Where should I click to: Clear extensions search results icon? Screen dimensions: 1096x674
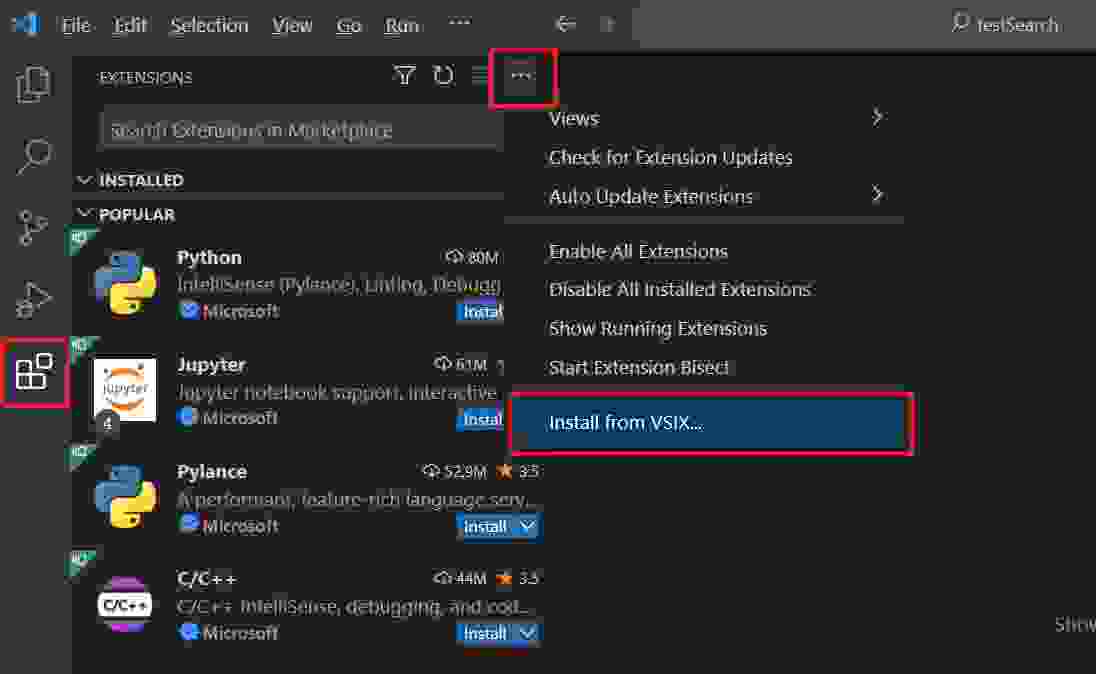(x=480, y=75)
